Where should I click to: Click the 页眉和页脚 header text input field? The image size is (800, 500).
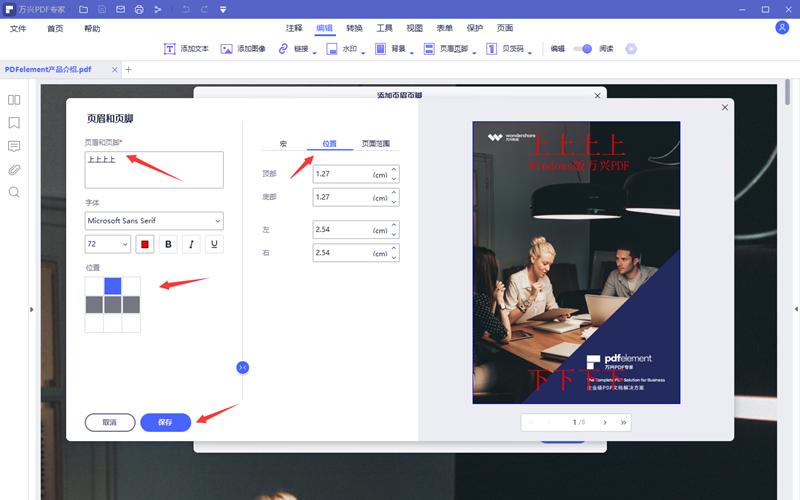pos(154,170)
